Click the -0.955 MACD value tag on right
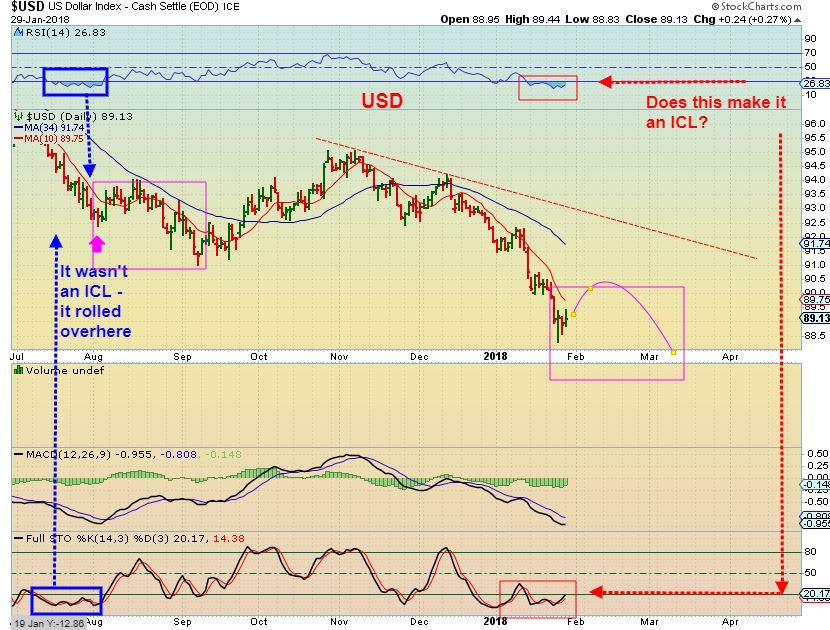 pos(816,524)
